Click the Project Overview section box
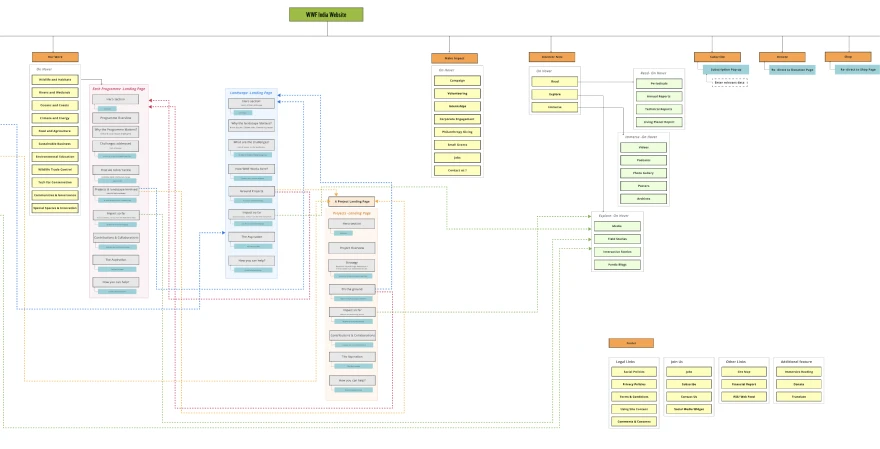880x449 pixels. (352, 248)
